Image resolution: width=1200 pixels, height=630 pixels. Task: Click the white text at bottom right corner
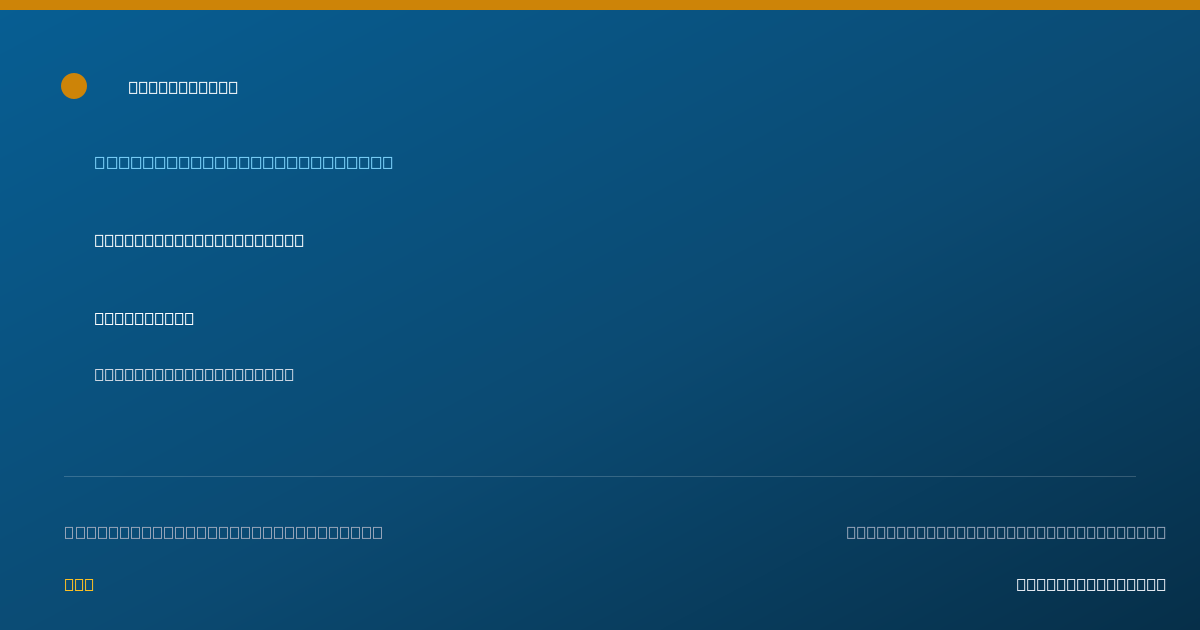tap(1091, 584)
